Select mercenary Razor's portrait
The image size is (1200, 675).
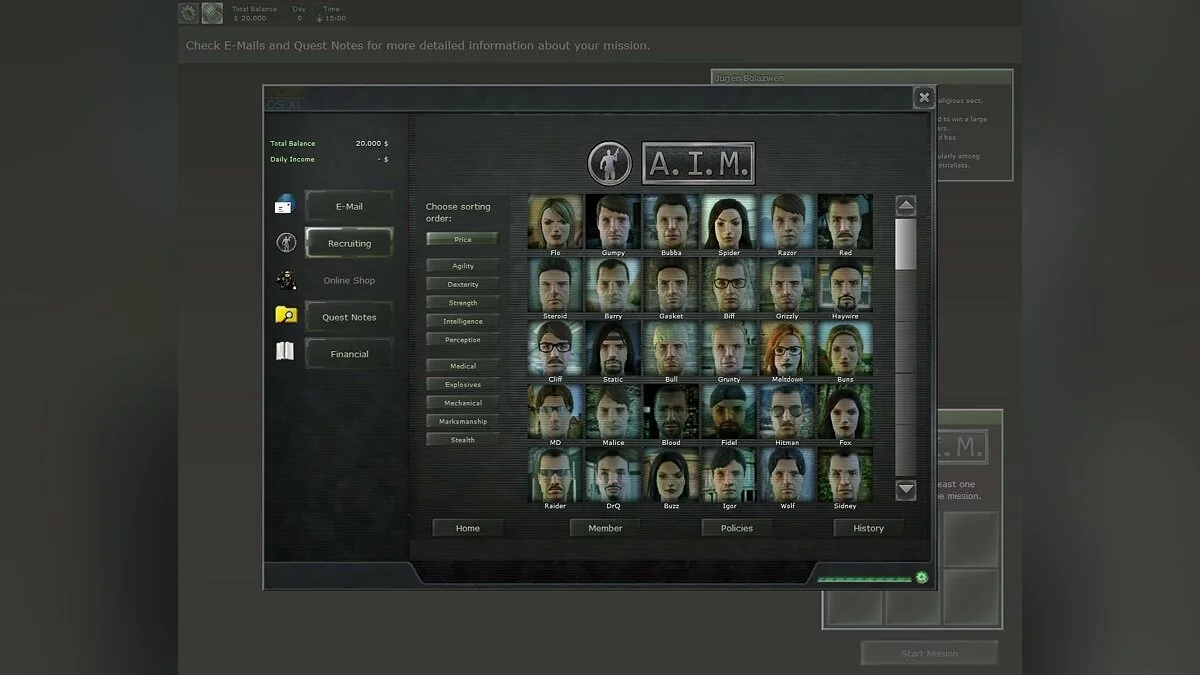coord(787,222)
